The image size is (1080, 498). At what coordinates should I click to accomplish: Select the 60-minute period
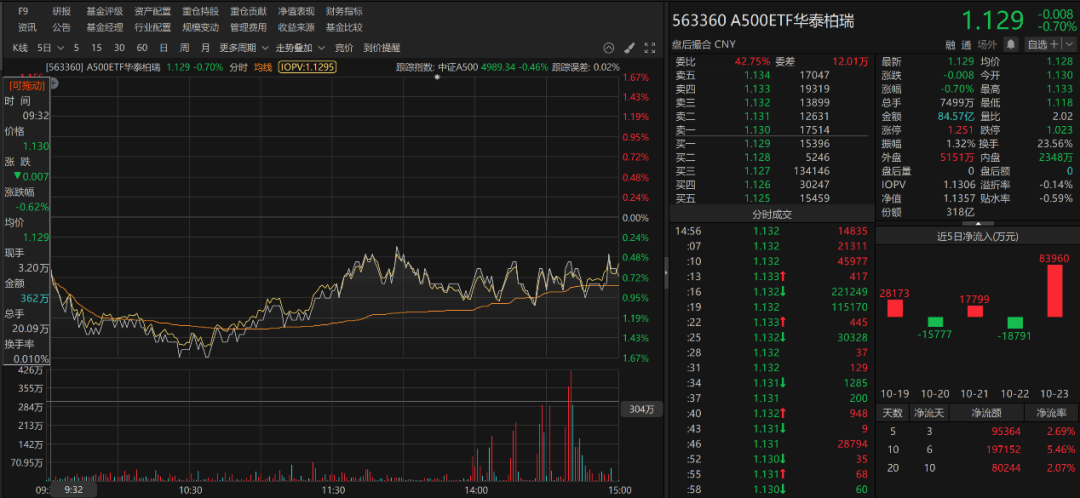coord(142,48)
